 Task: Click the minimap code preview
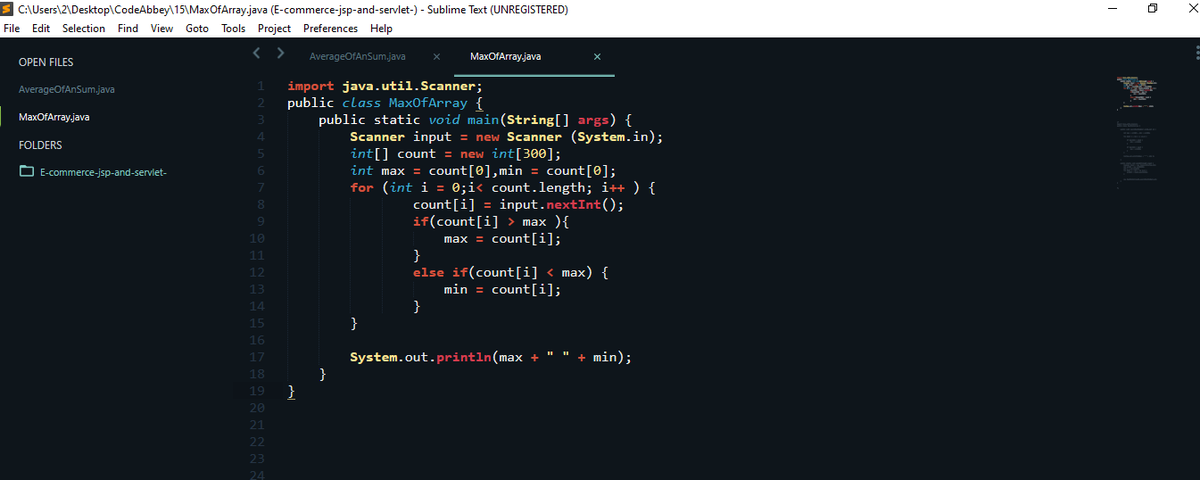[x=1138, y=130]
